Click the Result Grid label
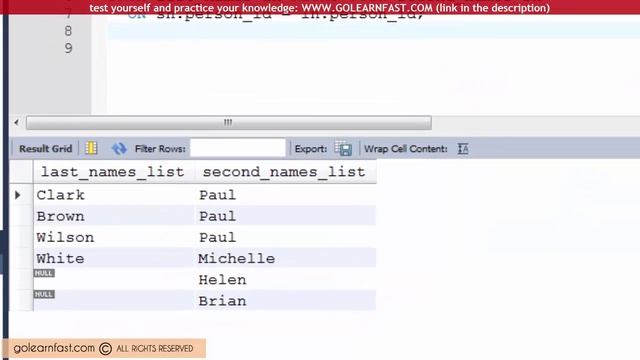Image resolution: width=640 pixels, height=360 pixels. coord(45,149)
